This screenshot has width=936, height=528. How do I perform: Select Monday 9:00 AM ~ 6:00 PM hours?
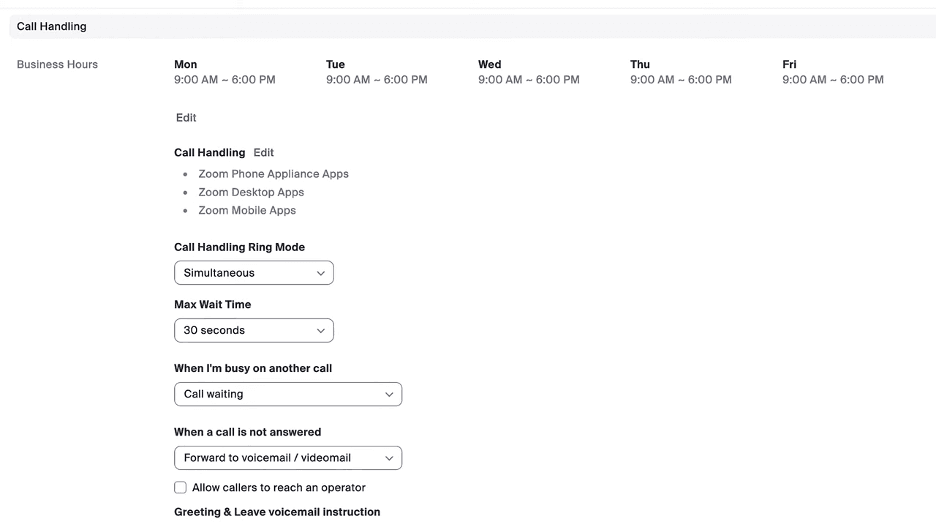pos(224,80)
